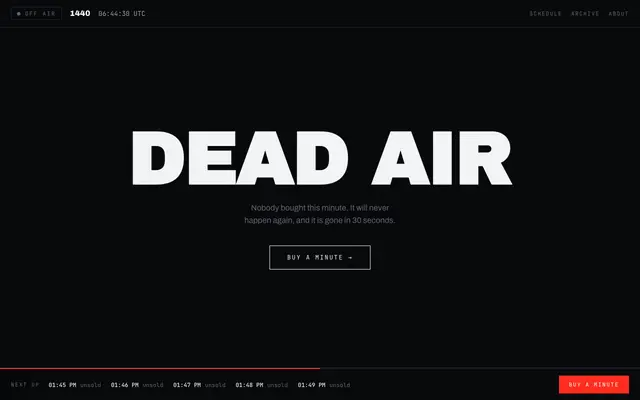This screenshot has height=400, width=640.
Task: Click the 'Nobody bought this minute' text
Action: 320,214
